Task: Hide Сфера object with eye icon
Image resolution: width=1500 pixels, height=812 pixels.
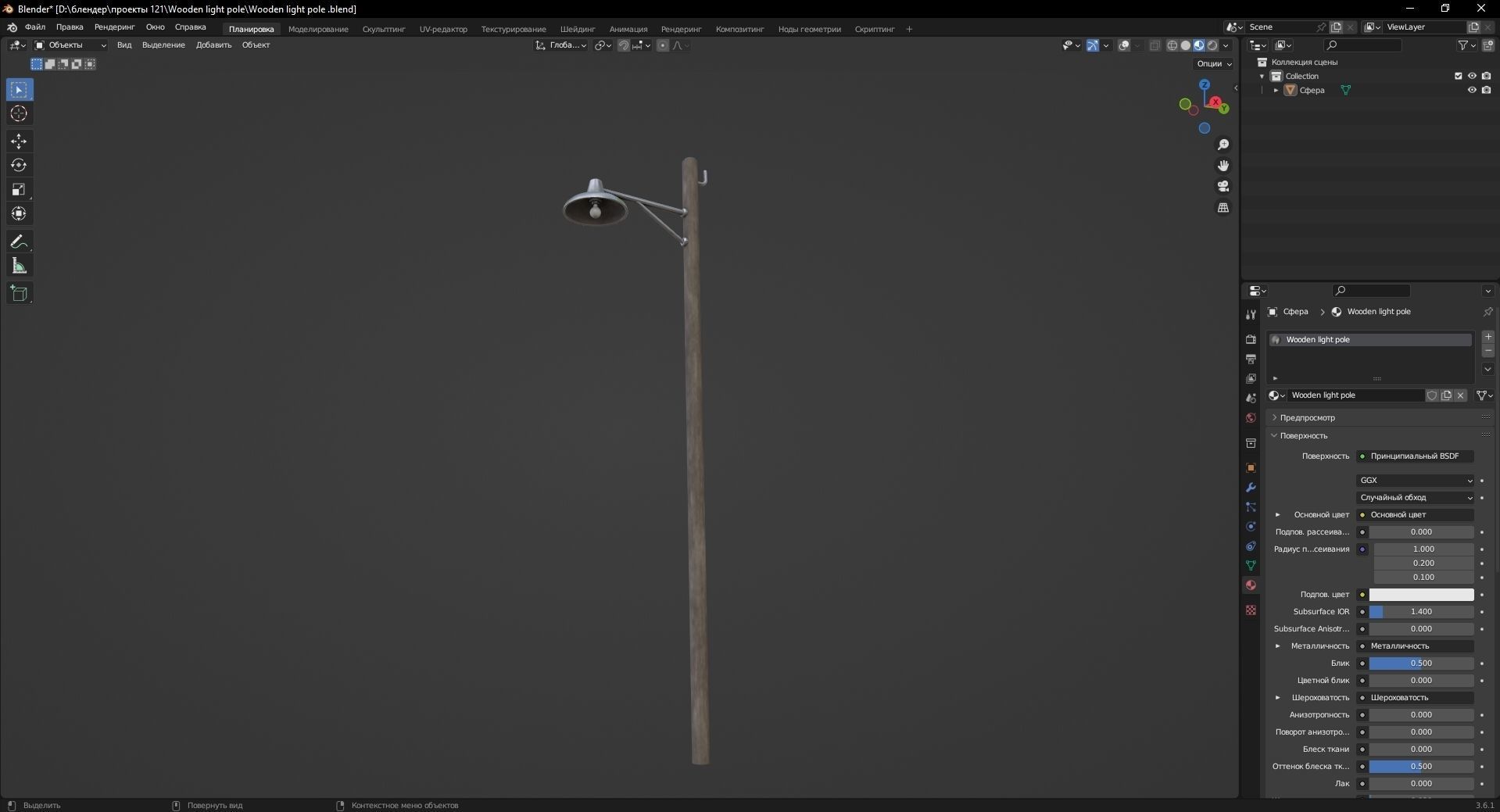Action: point(1472,90)
